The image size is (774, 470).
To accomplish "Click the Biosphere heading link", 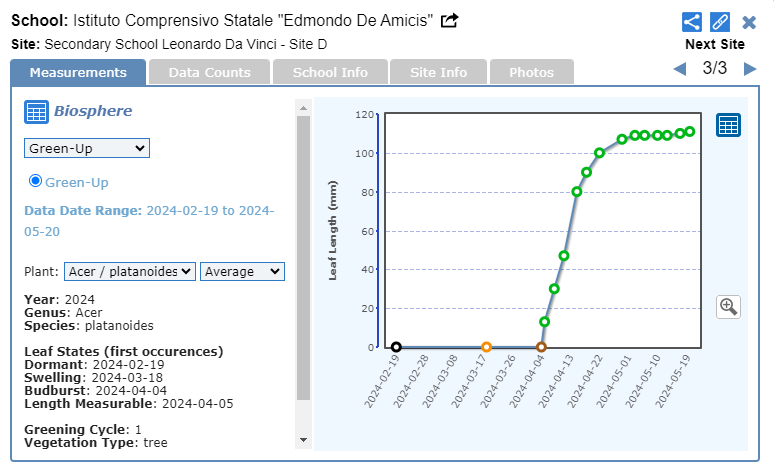I will [x=93, y=111].
